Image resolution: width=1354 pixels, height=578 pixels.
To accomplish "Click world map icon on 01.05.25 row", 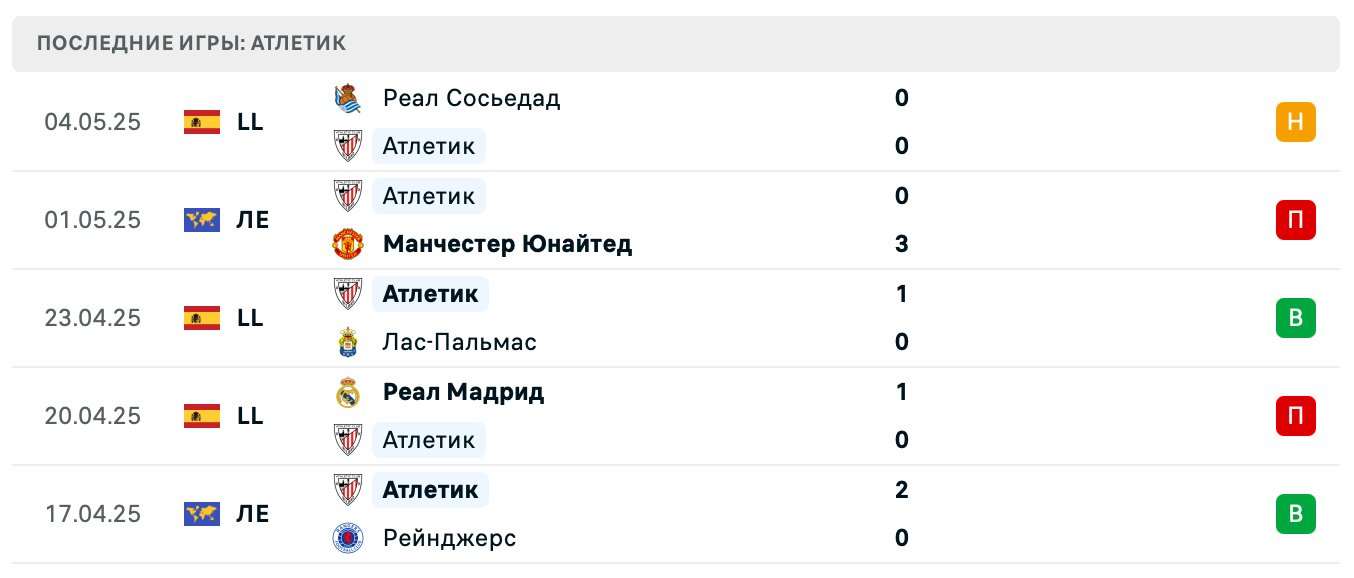I will (x=202, y=220).
